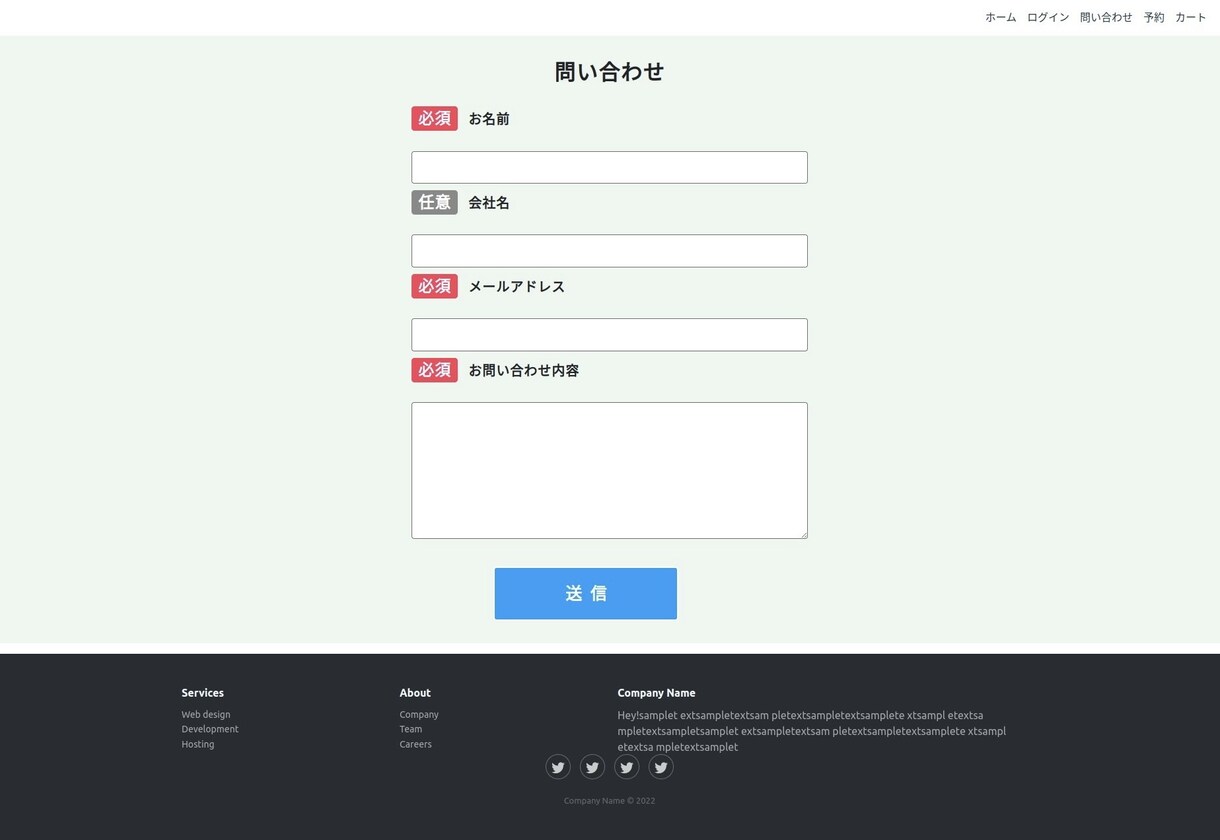Open the Team link under About
The width and height of the screenshot is (1220, 840).
coord(411,729)
